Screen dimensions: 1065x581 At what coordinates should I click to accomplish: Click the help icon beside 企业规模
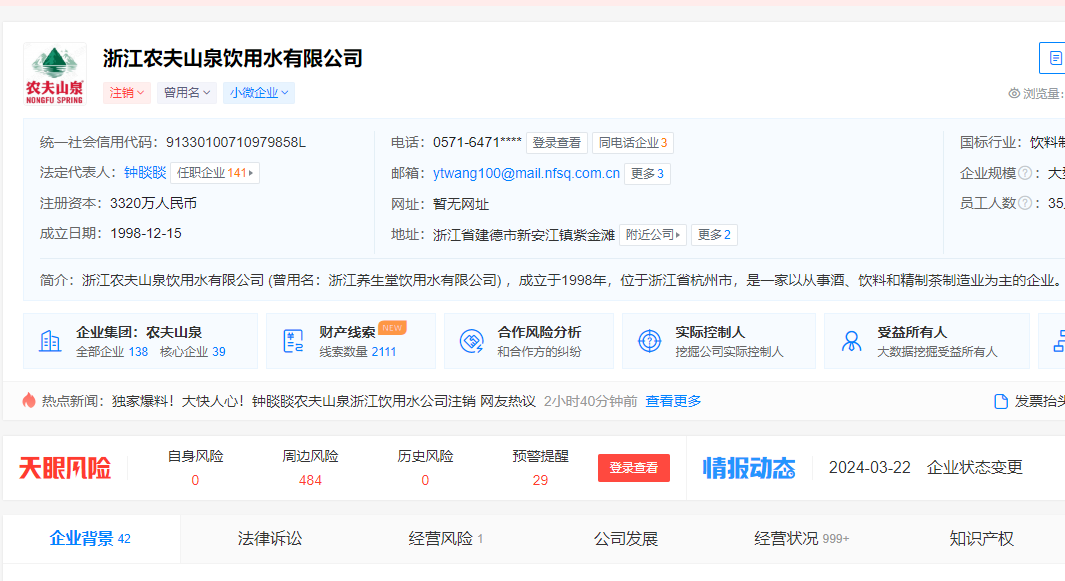pyautogui.click(x=1025, y=173)
